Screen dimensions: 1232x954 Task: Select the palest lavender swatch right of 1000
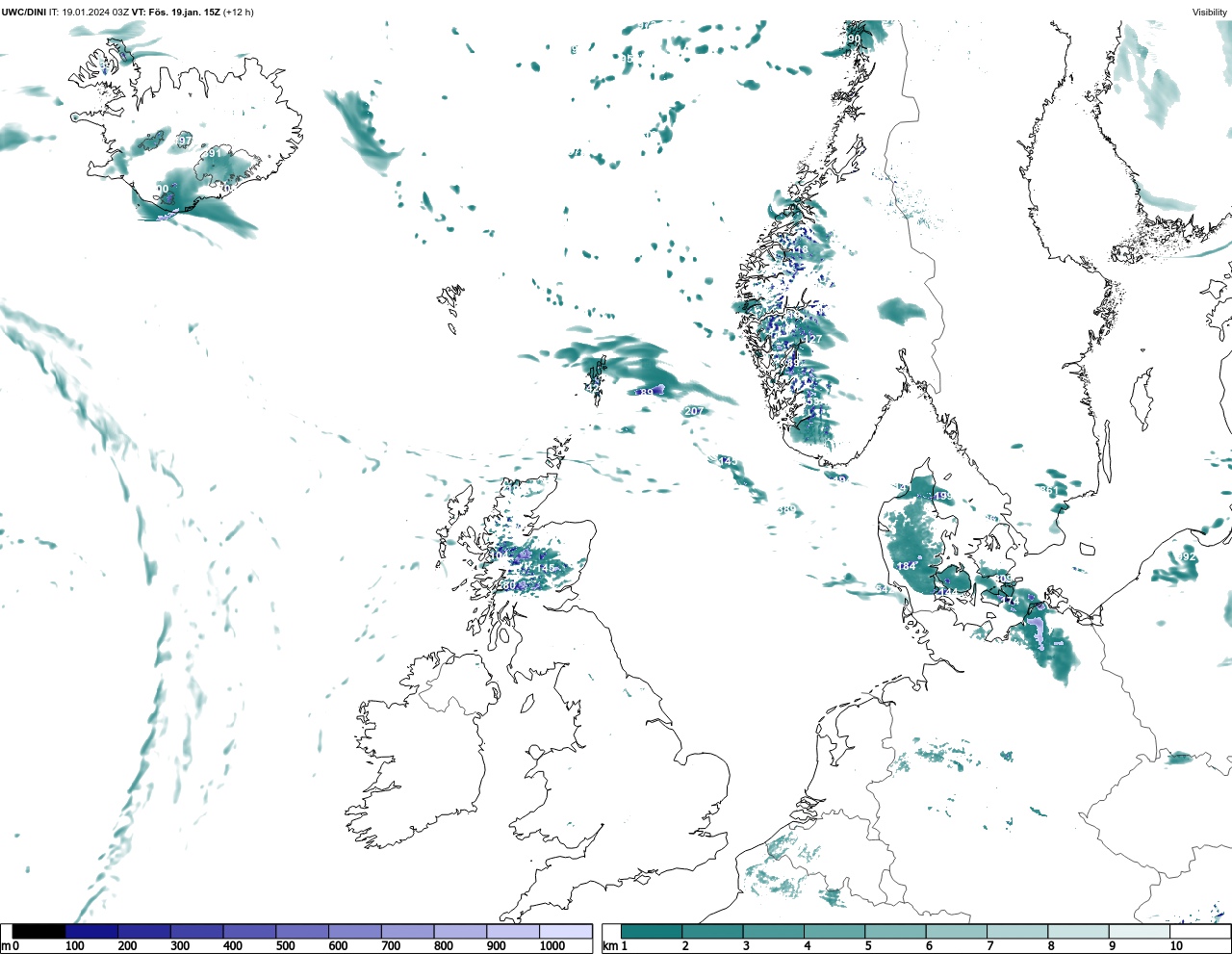pyautogui.click(x=565, y=931)
